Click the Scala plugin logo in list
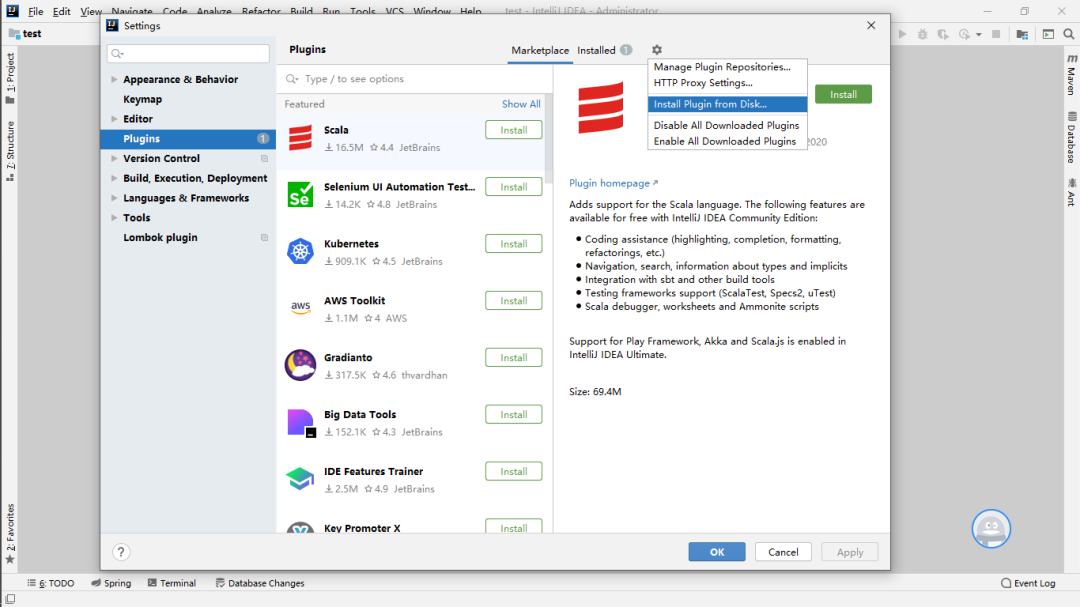 [300, 138]
